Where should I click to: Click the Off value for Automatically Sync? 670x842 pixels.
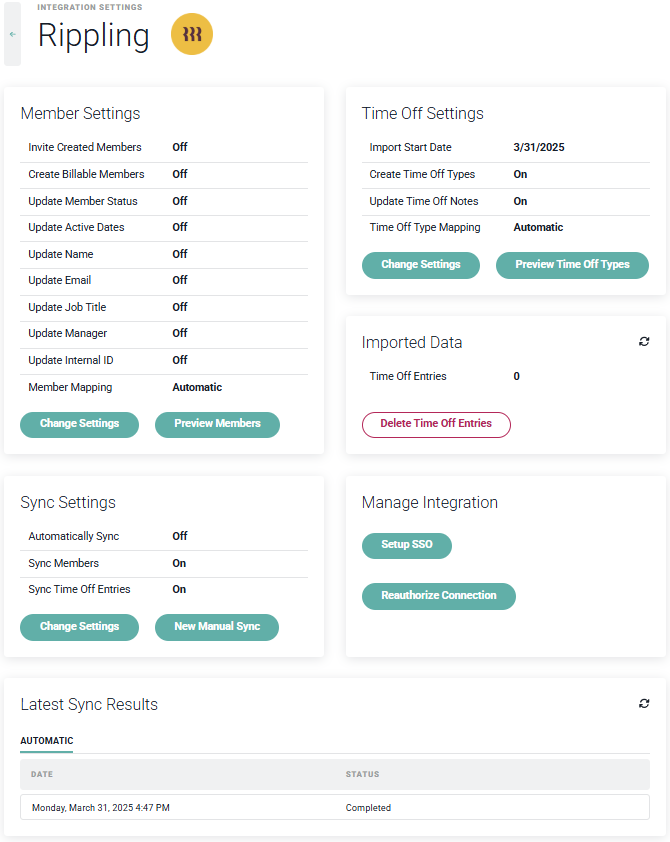(180, 536)
